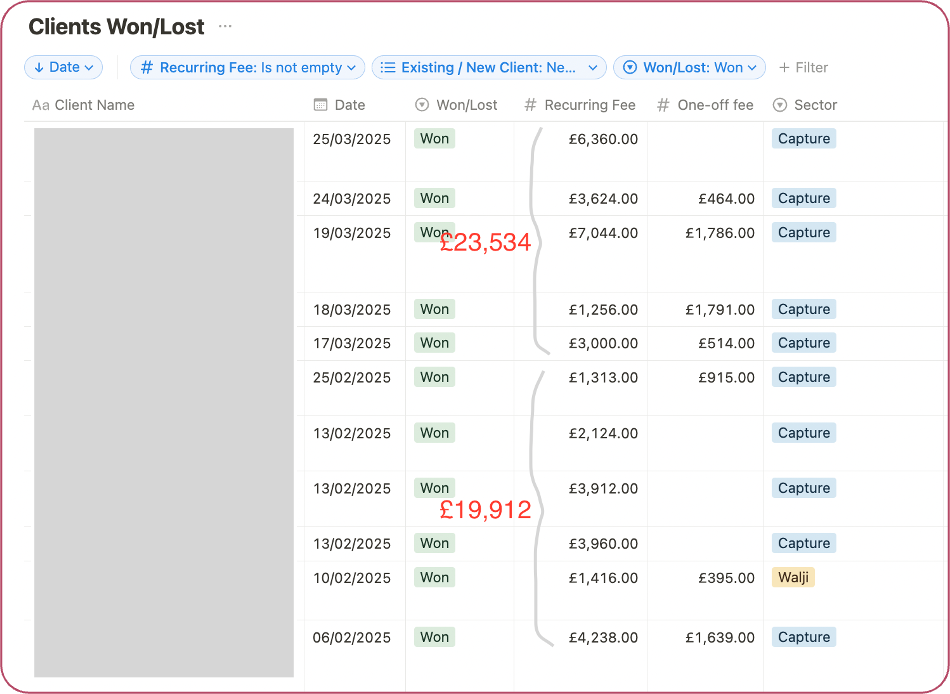Click the Clients Won/Lost title
Viewport: 950px width, 694px height.
pos(116,27)
